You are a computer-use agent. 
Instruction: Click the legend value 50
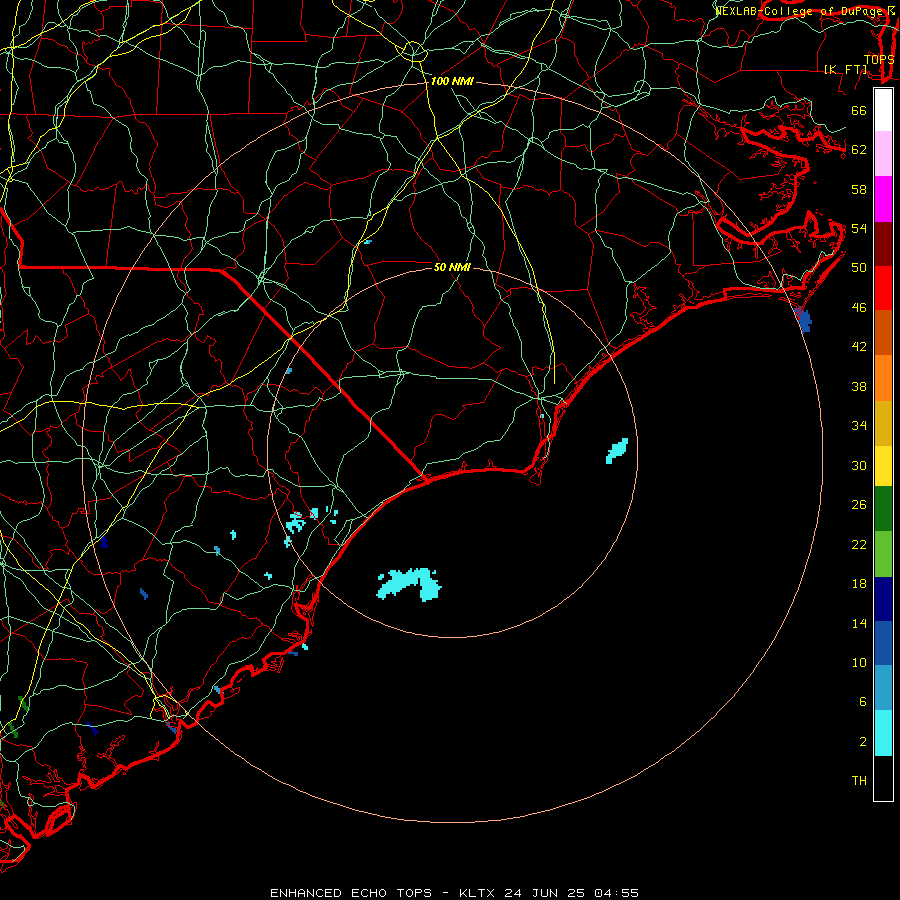pos(859,268)
